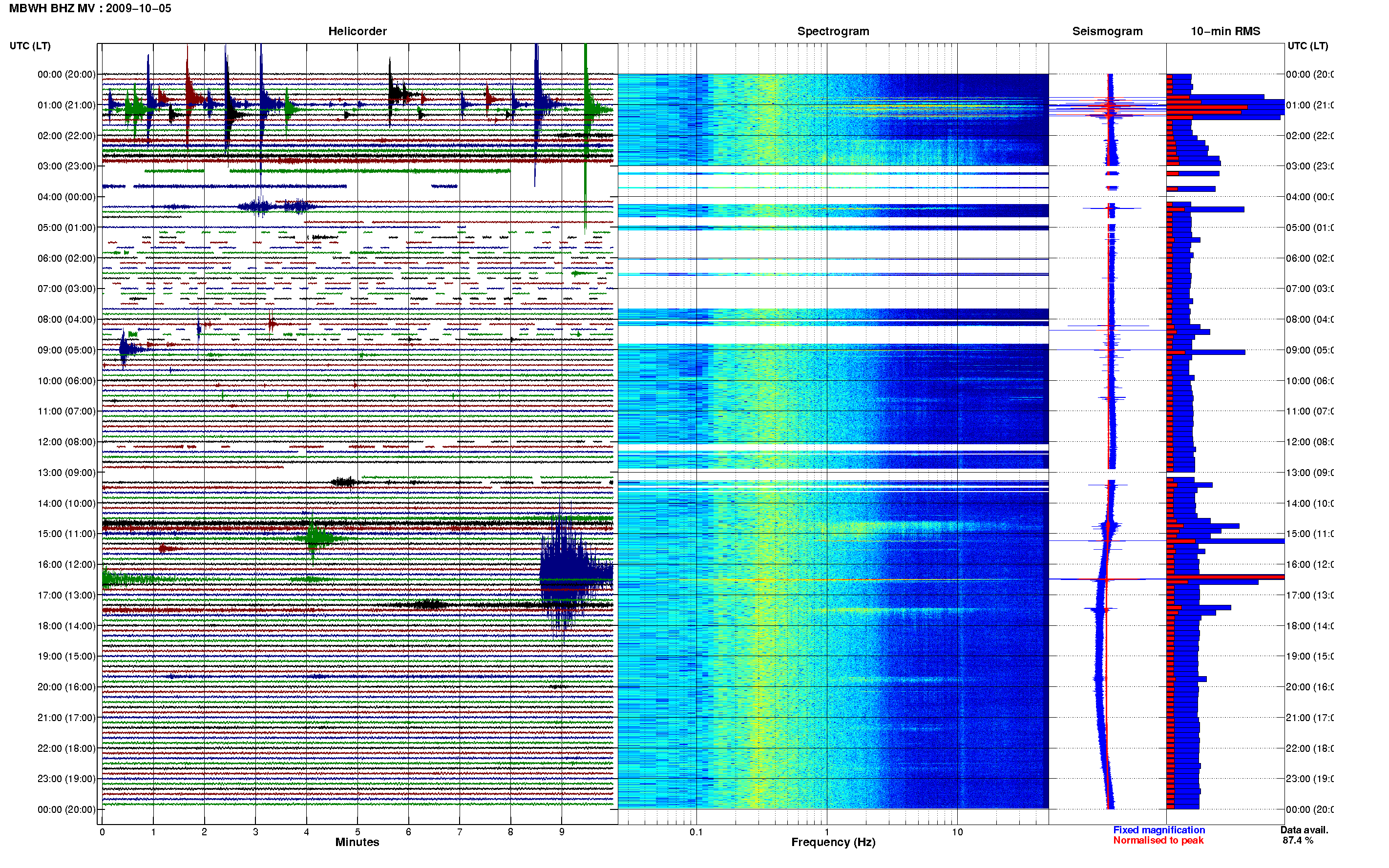Viewport: 1389px width, 868px height.
Task: Click left time label 02:00 (22:00)
Action: point(66,136)
